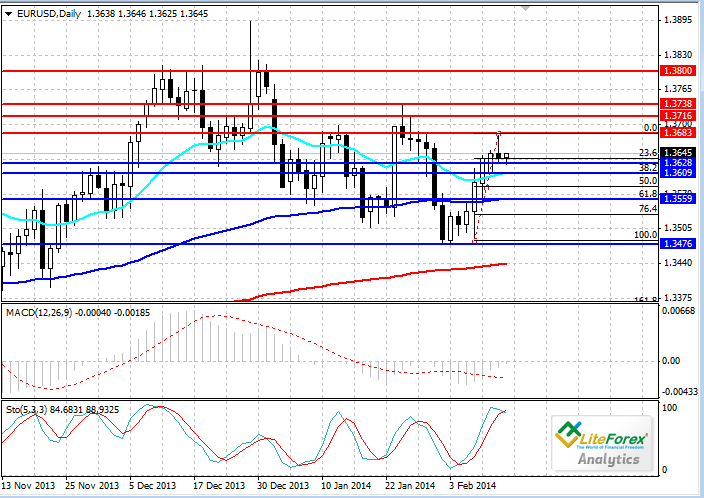Select the blue 1.3559 price label
Screen dimensions: 704x498
(678, 198)
